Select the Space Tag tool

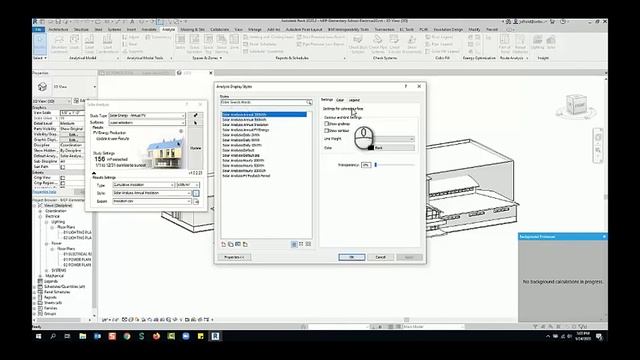pyautogui.click(x=208, y=44)
